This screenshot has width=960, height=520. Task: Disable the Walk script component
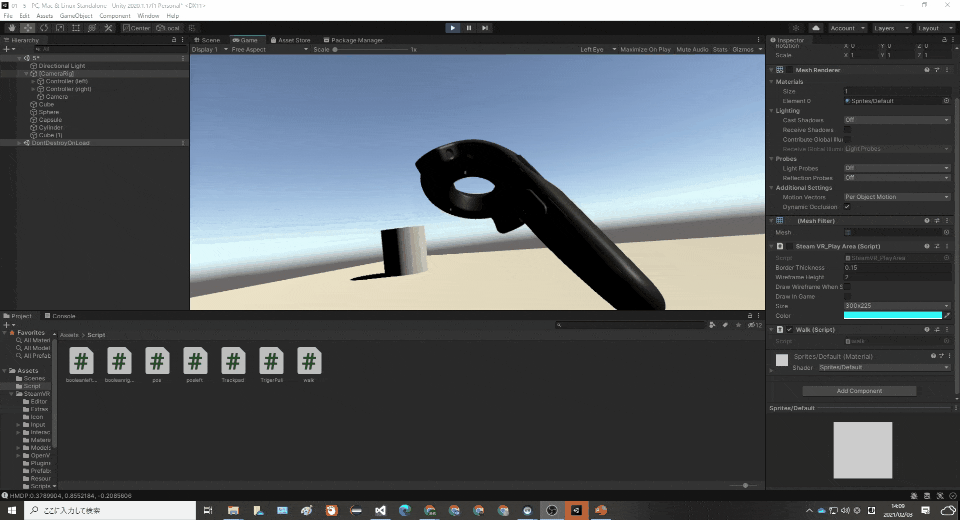pyautogui.click(x=790, y=330)
